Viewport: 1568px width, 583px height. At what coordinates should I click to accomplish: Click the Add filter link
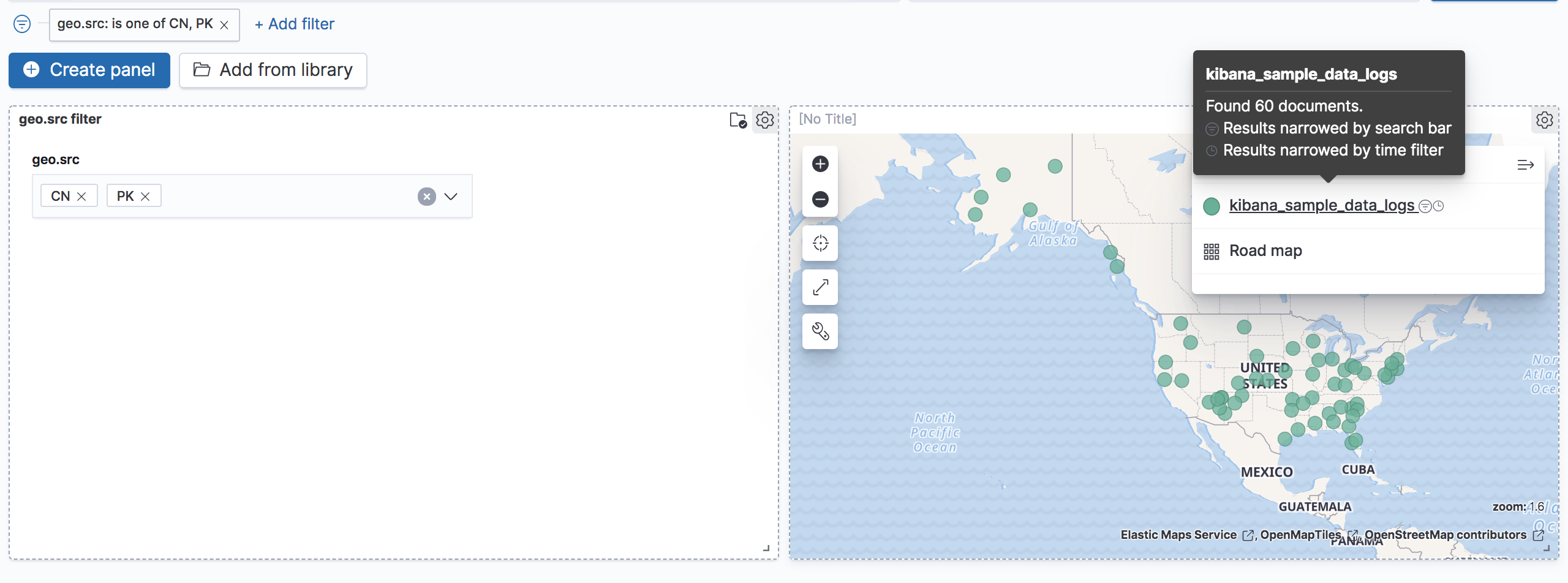(294, 24)
